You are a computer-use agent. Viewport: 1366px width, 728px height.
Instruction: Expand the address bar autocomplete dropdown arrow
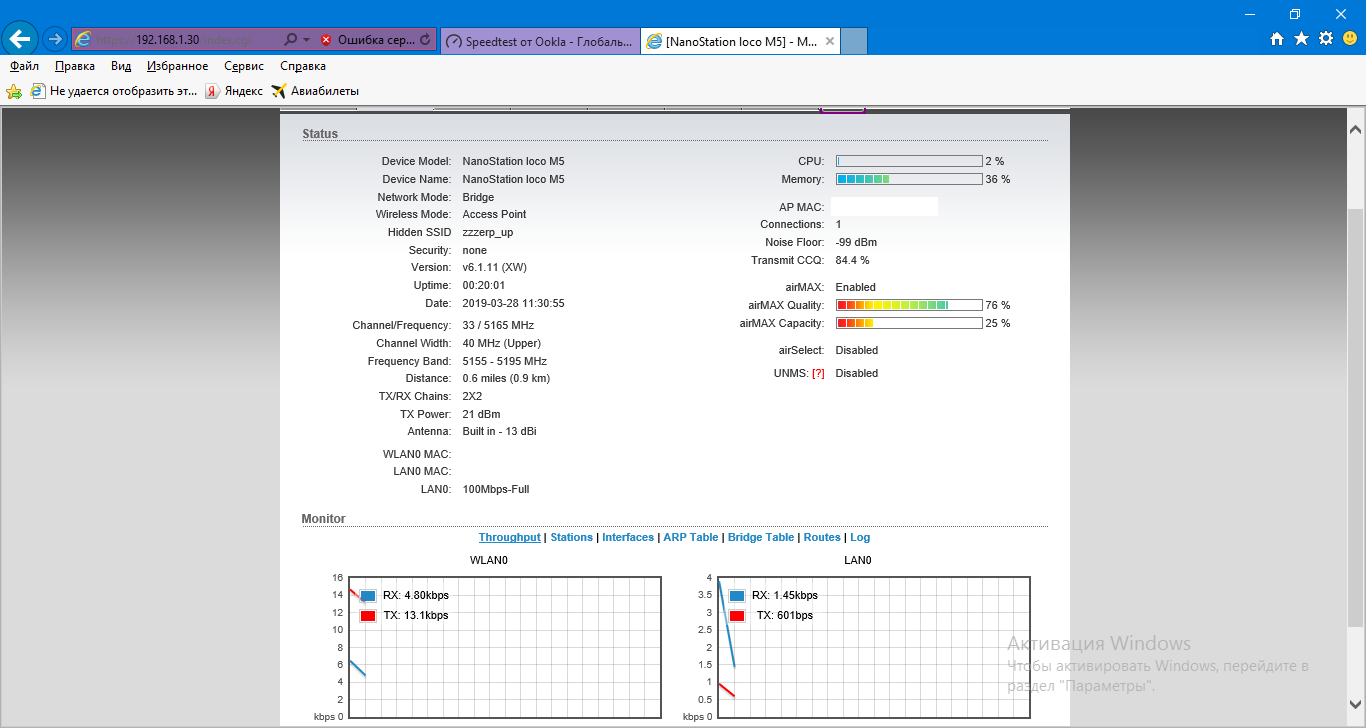pos(305,40)
